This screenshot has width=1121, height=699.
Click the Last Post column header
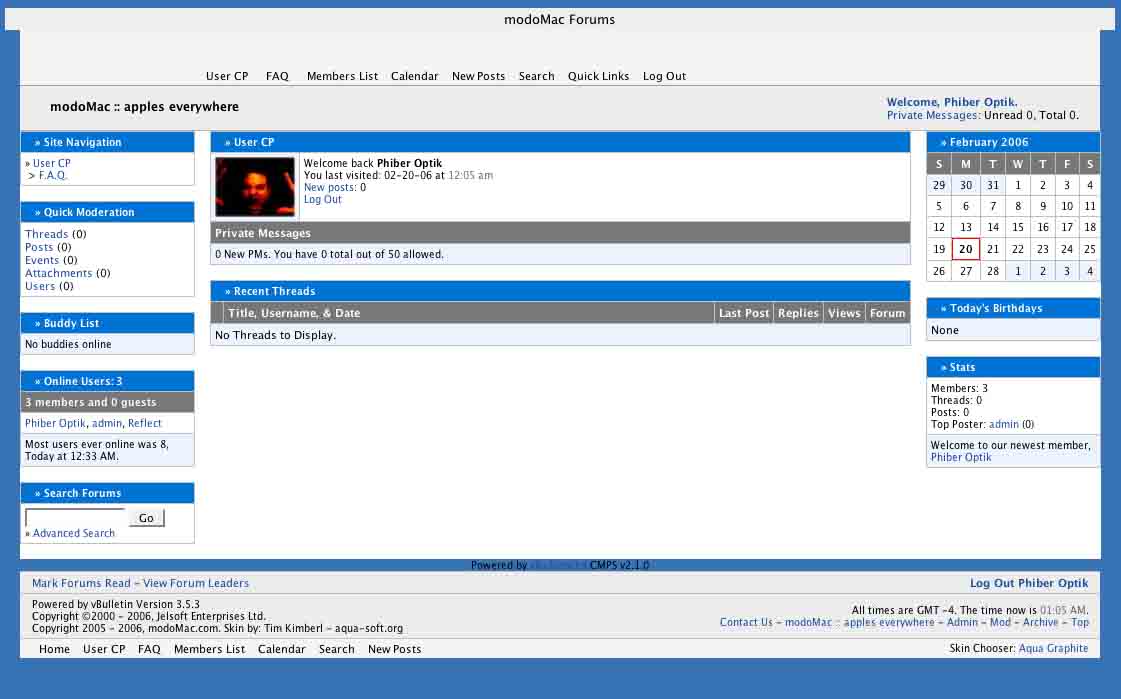tap(744, 313)
